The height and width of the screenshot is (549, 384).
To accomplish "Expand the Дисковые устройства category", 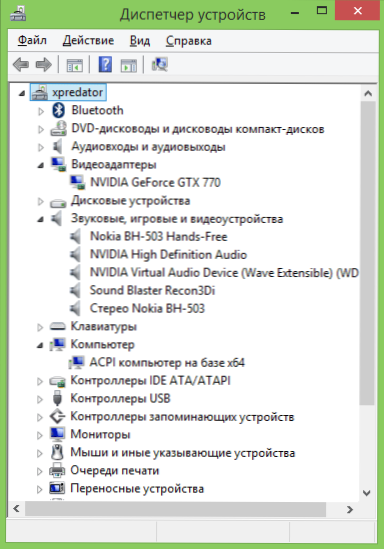I will click(x=41, y=201).
